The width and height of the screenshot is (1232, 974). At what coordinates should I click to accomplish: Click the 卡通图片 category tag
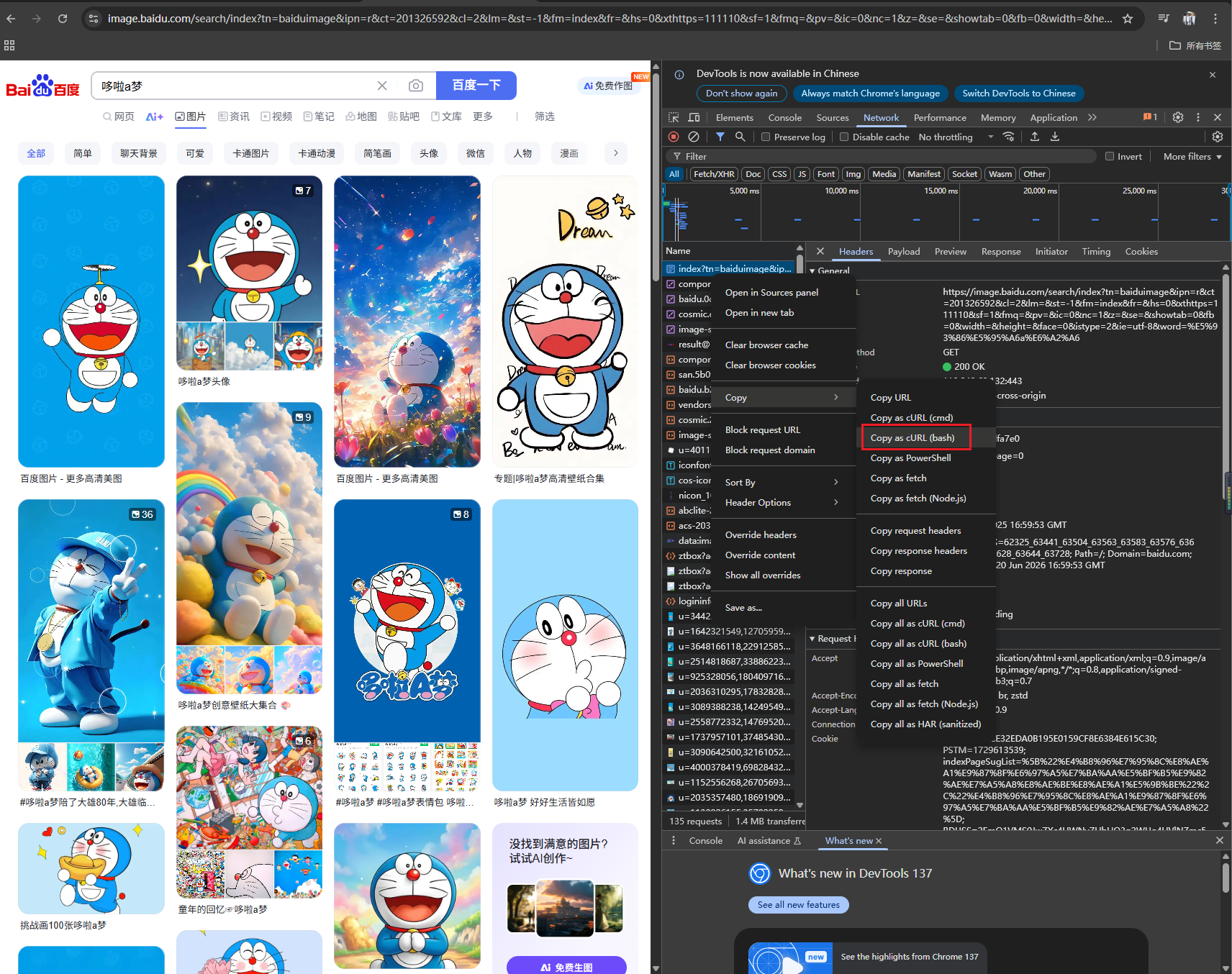click(x=251, y=153)
